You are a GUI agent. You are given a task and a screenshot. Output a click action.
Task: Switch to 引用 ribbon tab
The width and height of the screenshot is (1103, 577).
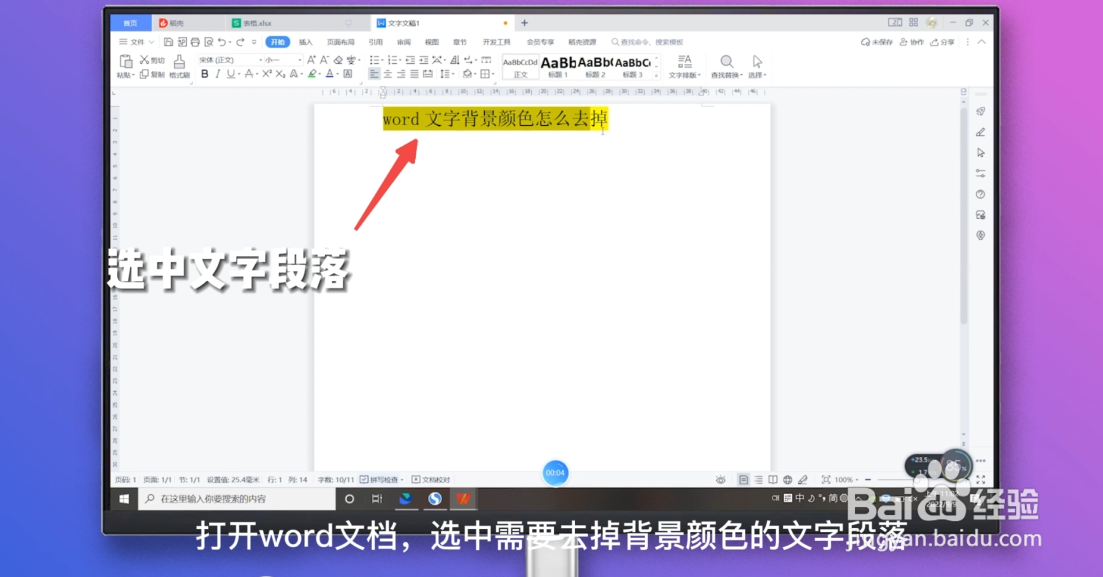point(376,42)
